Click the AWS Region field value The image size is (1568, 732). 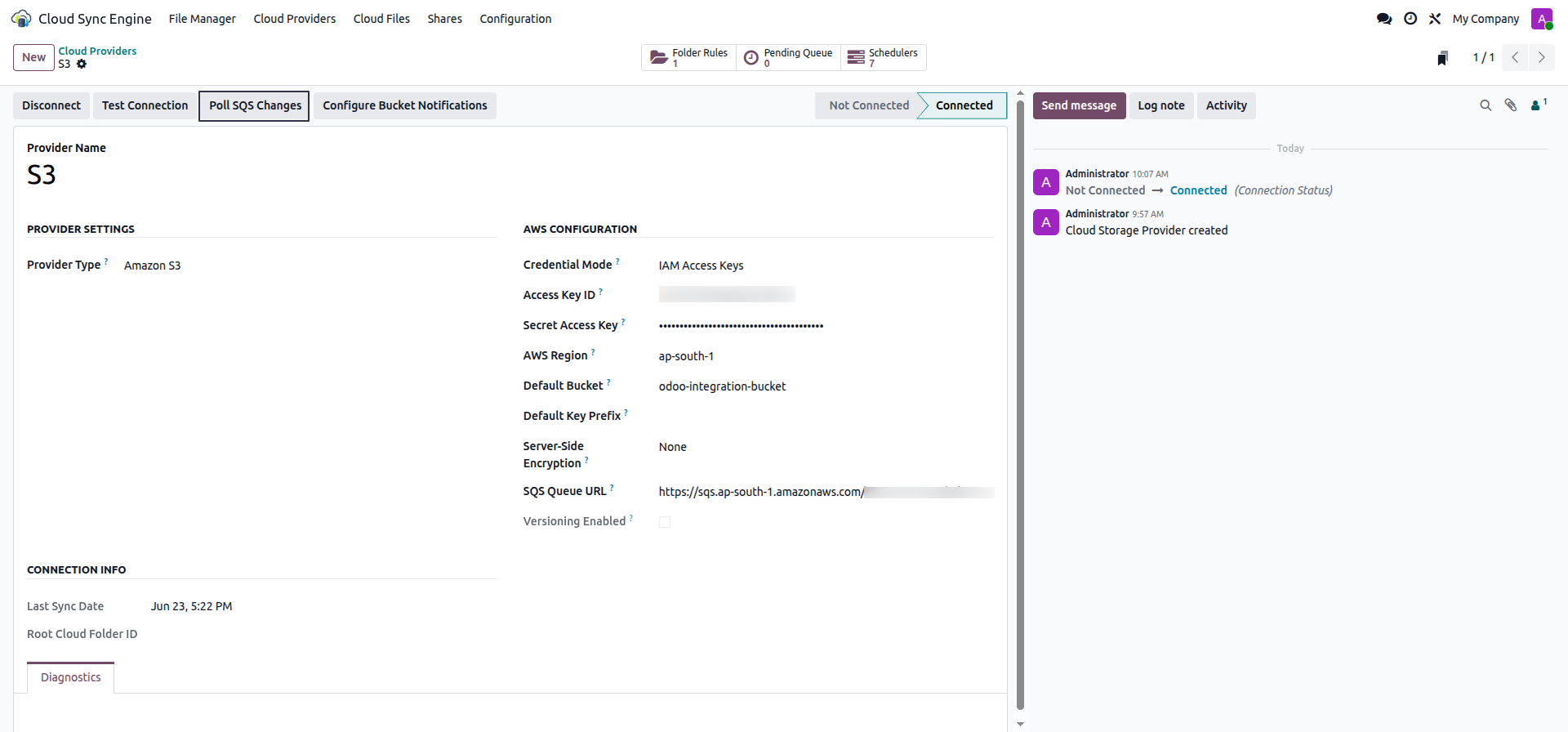coord(686,356)
